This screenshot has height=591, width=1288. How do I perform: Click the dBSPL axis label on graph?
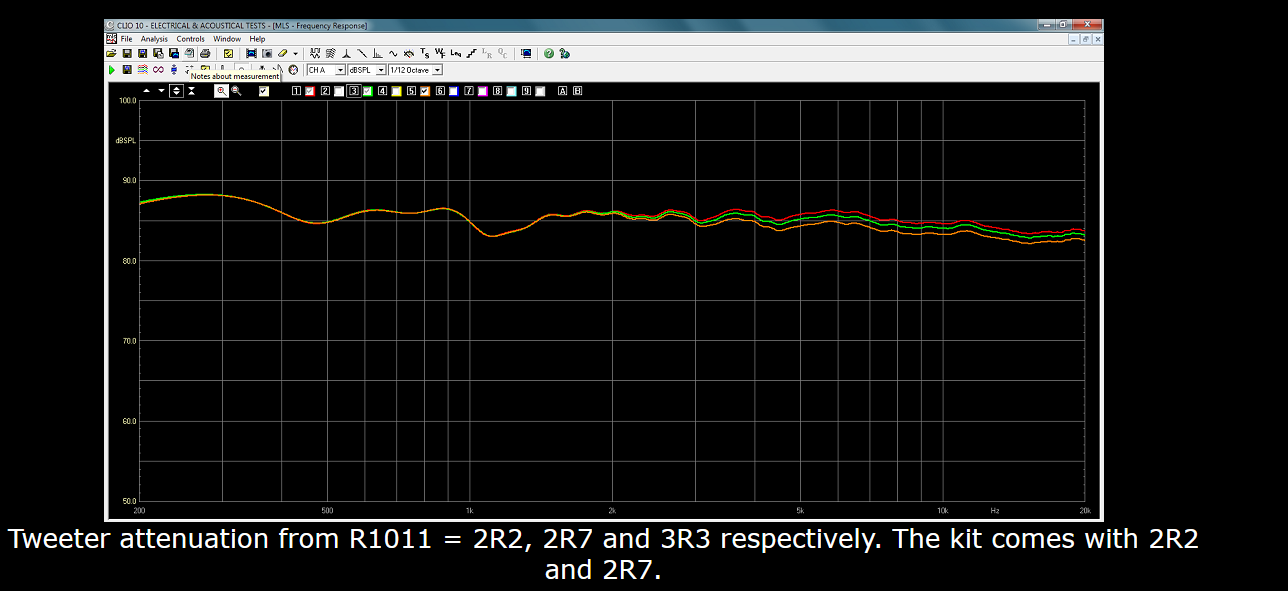pos(126,141)
